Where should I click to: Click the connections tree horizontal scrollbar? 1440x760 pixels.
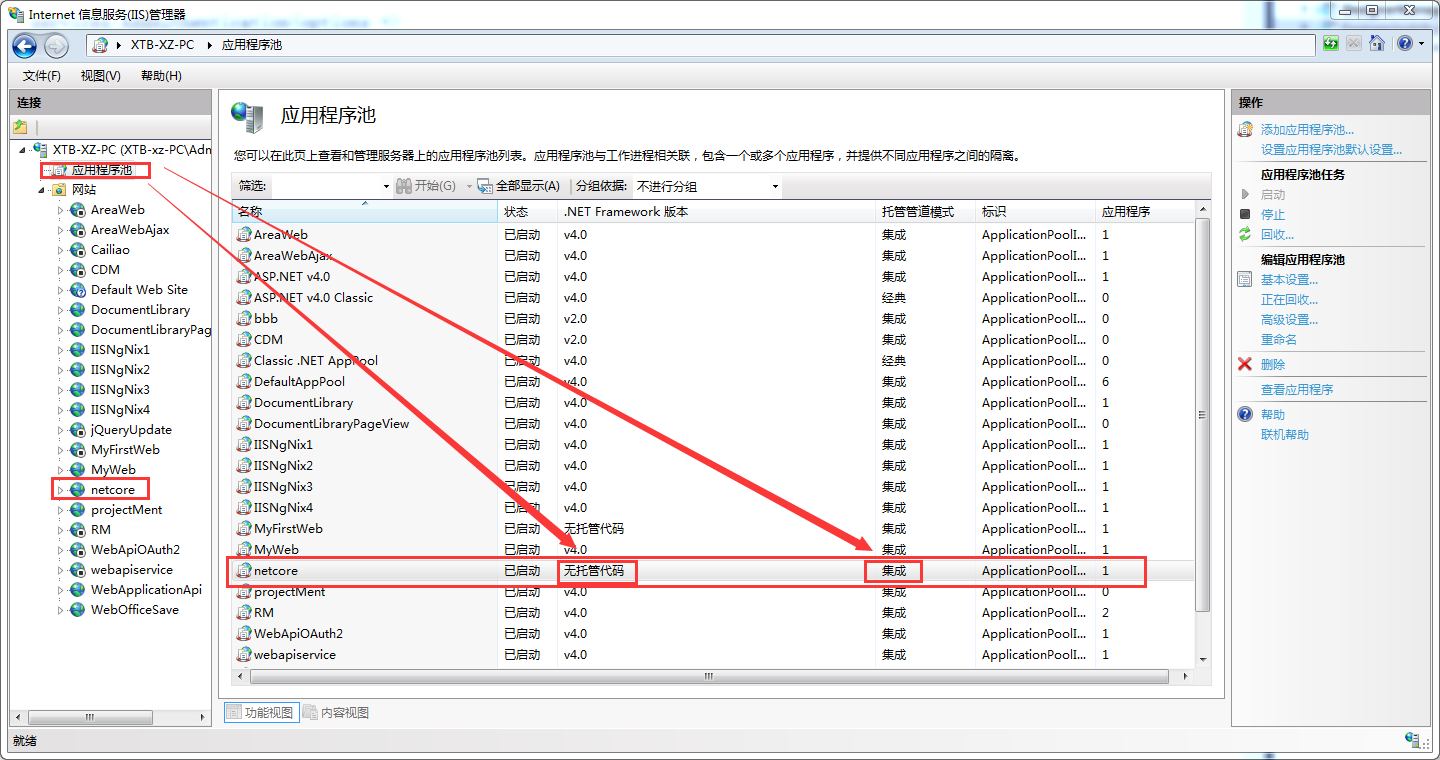point(90,717)
